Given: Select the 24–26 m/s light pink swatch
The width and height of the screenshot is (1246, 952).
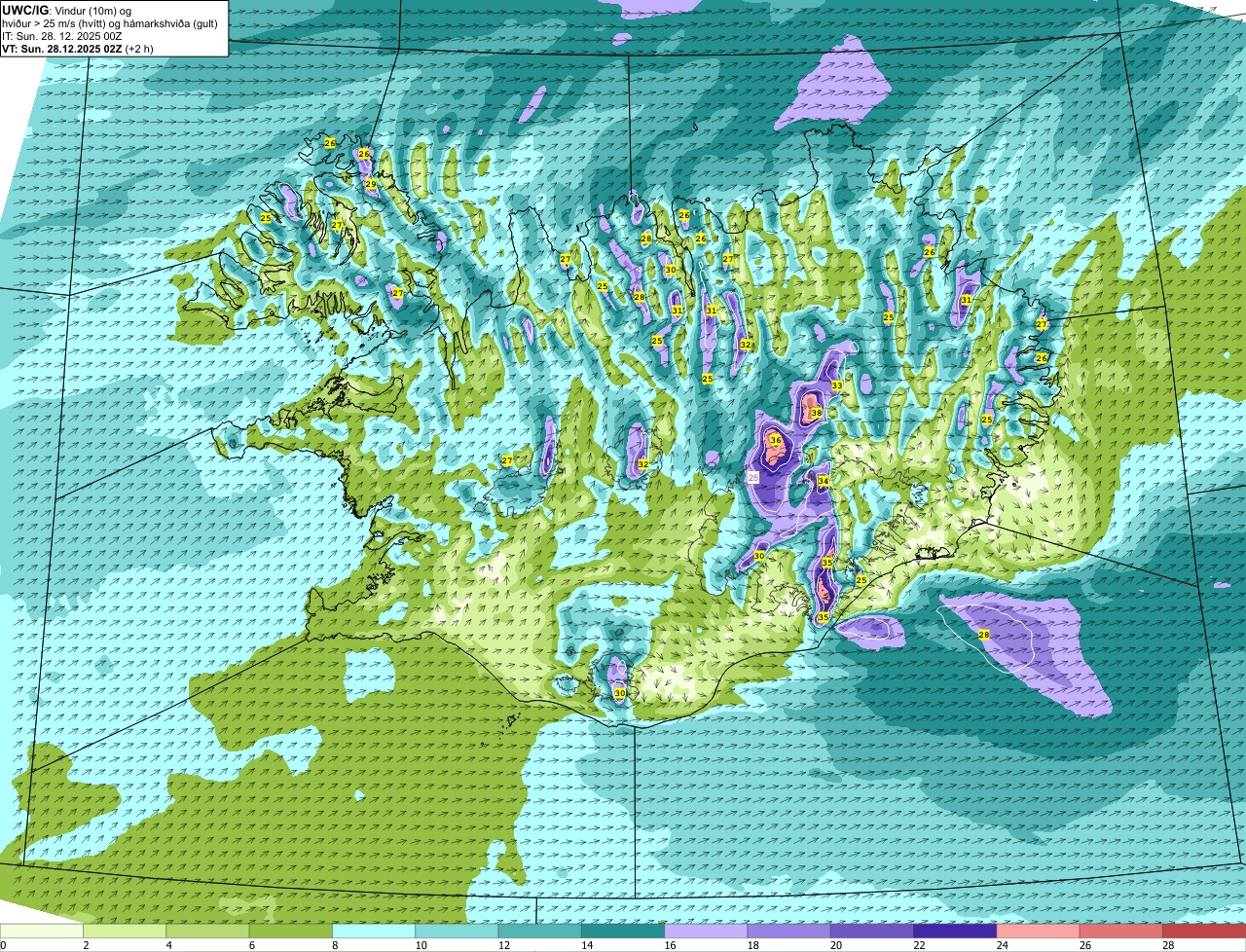Looking at the screenshot, I should (1039, 931).
